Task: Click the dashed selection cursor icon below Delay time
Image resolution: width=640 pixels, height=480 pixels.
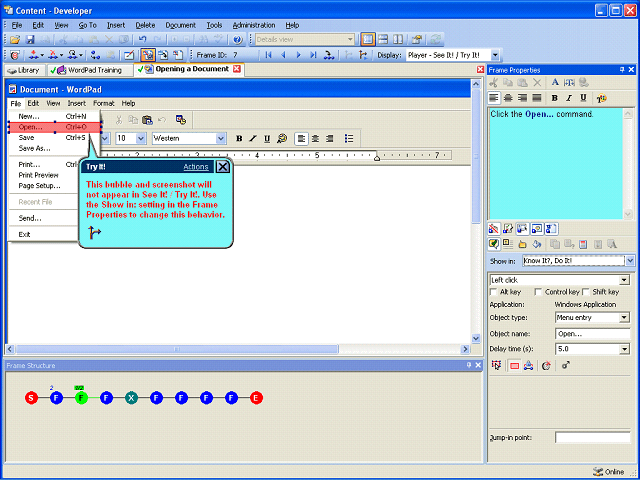Action: 496,365
